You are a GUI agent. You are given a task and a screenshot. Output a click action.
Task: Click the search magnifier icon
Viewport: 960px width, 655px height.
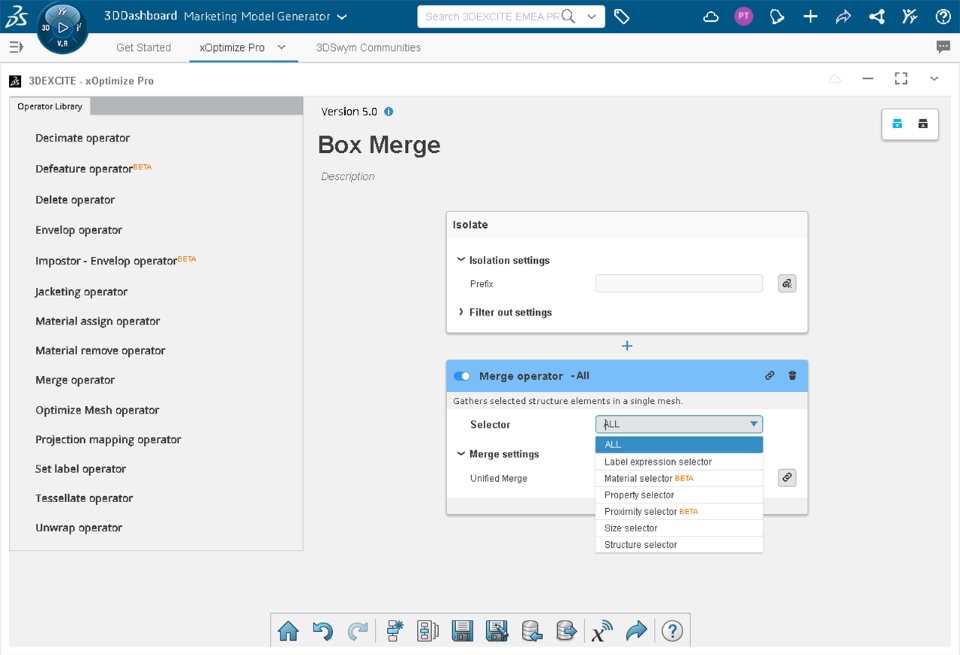tap(568, 17)
